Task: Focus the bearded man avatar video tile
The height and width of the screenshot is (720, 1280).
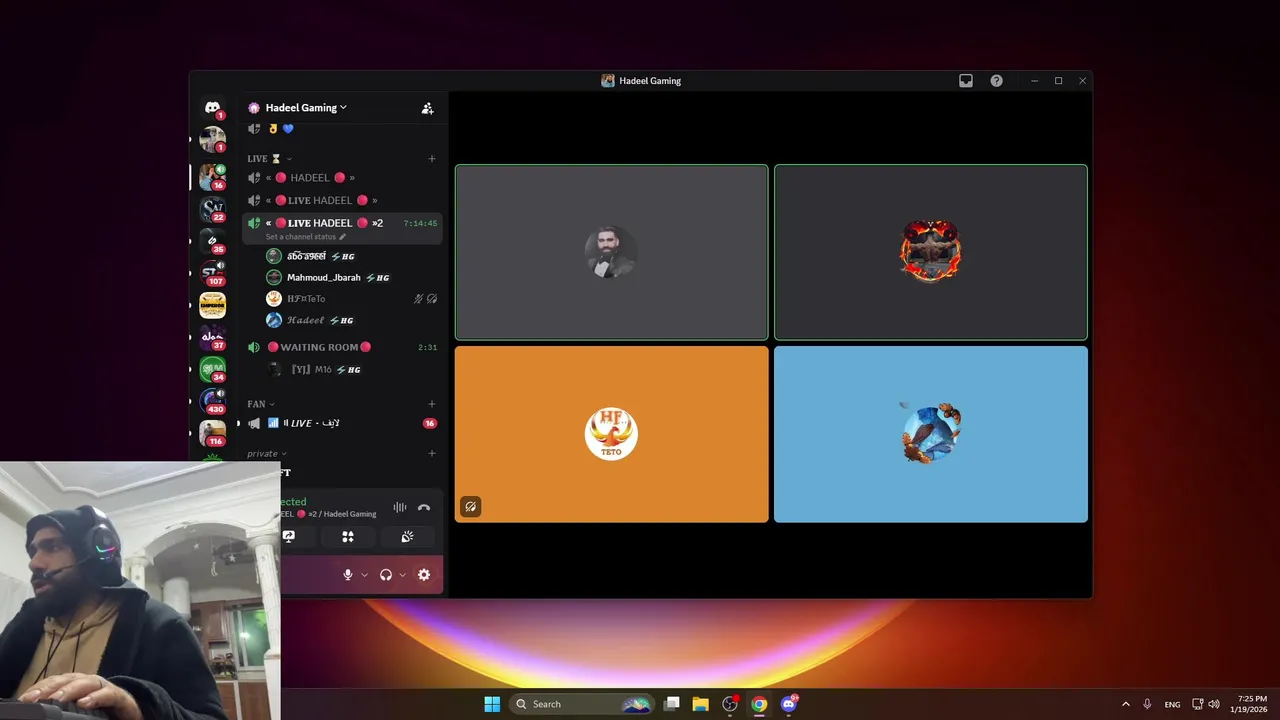Action: (x=611, y=252)
